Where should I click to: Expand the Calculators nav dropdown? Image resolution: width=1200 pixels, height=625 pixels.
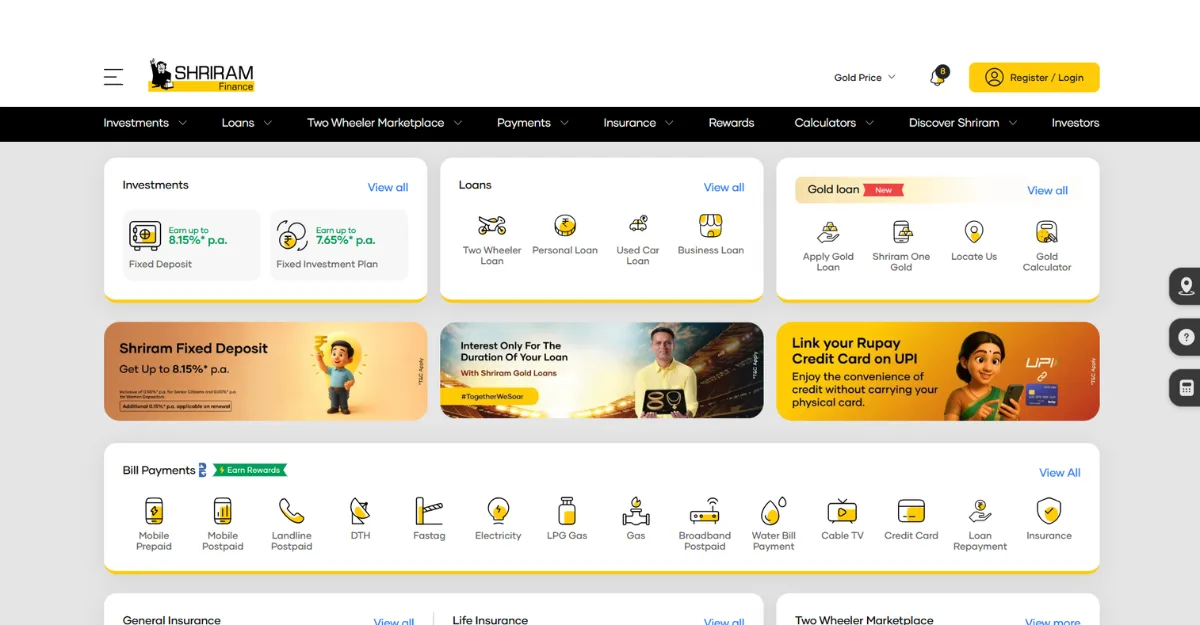coord(834,123)
